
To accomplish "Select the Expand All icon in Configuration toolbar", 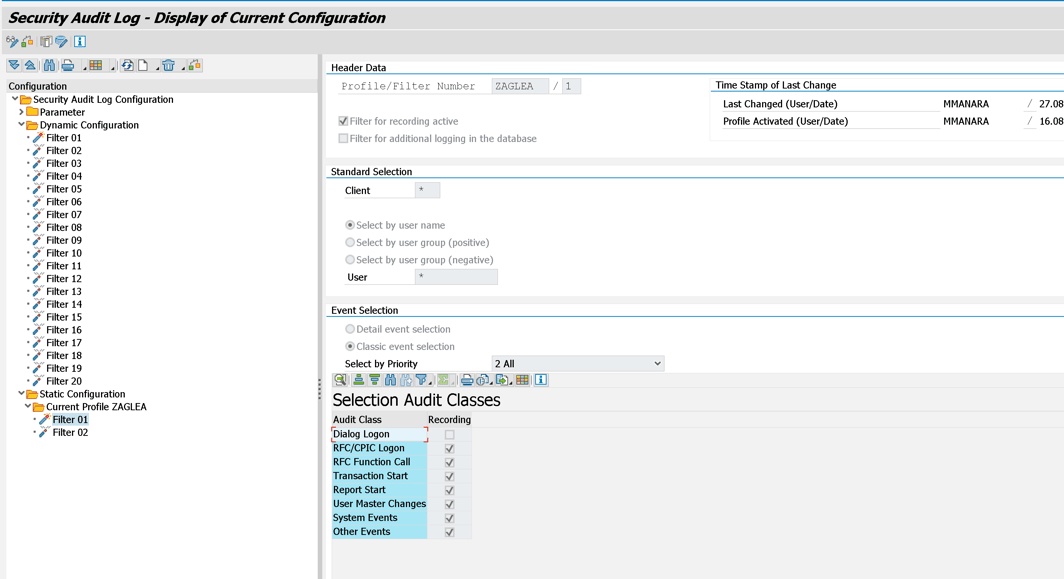I will (x=15, y=64).
